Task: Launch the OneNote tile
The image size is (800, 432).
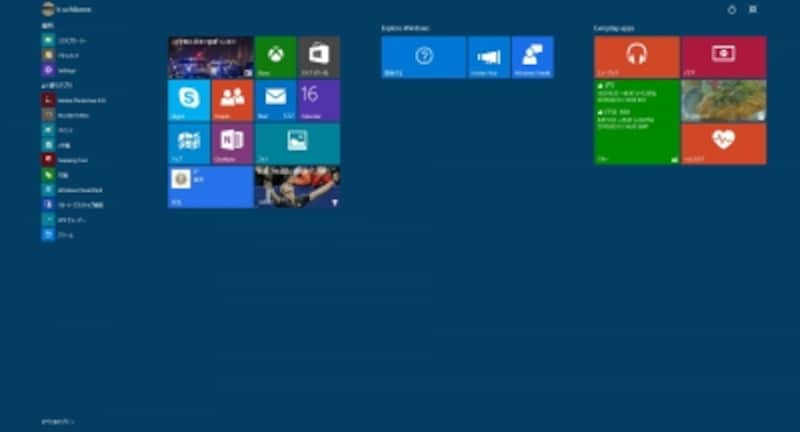Action: 232,143
